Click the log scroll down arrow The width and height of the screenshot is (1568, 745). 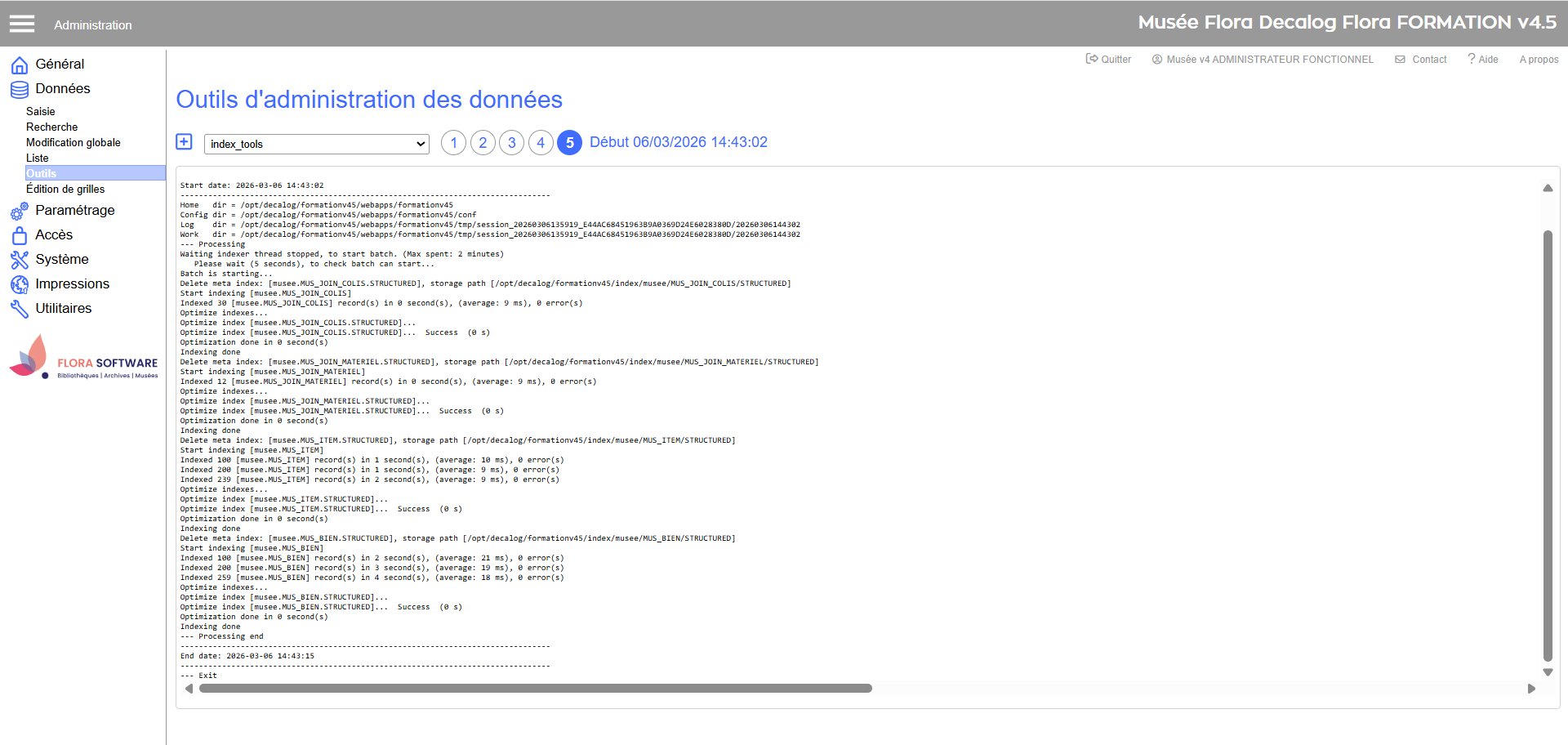(x=1548, y=672)
